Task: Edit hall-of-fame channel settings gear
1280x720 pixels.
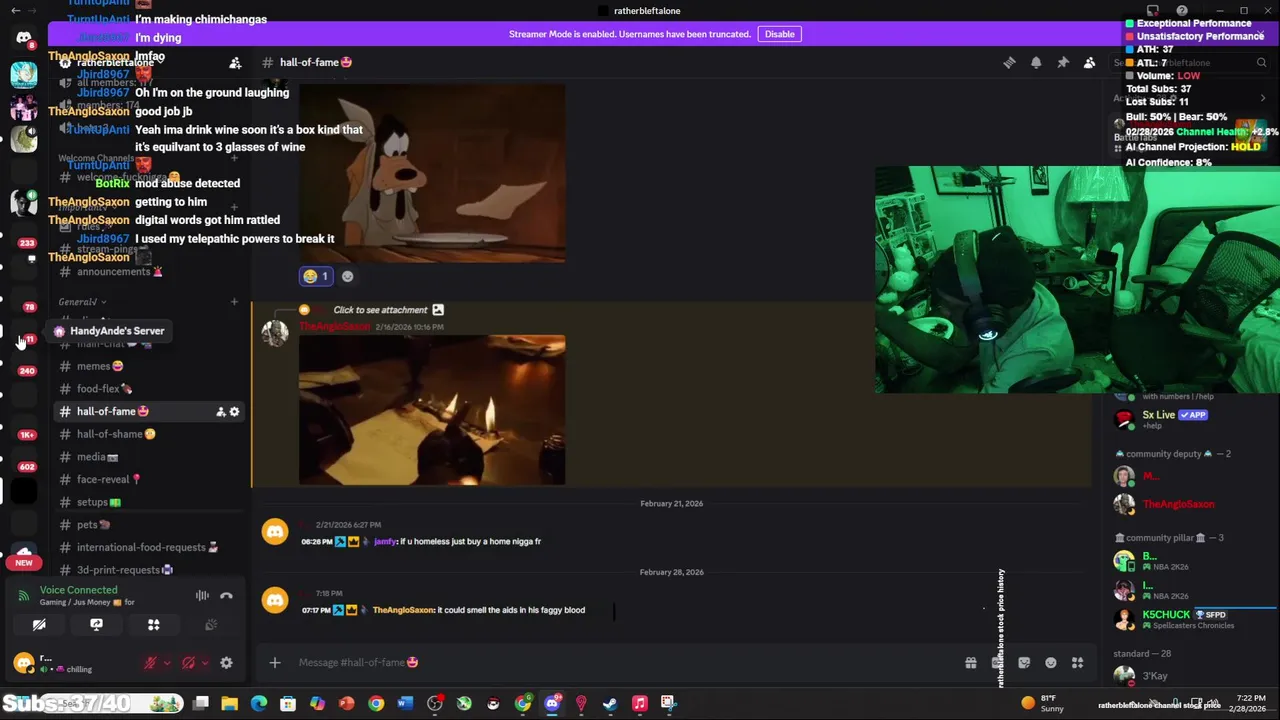Action: (234, 412)
